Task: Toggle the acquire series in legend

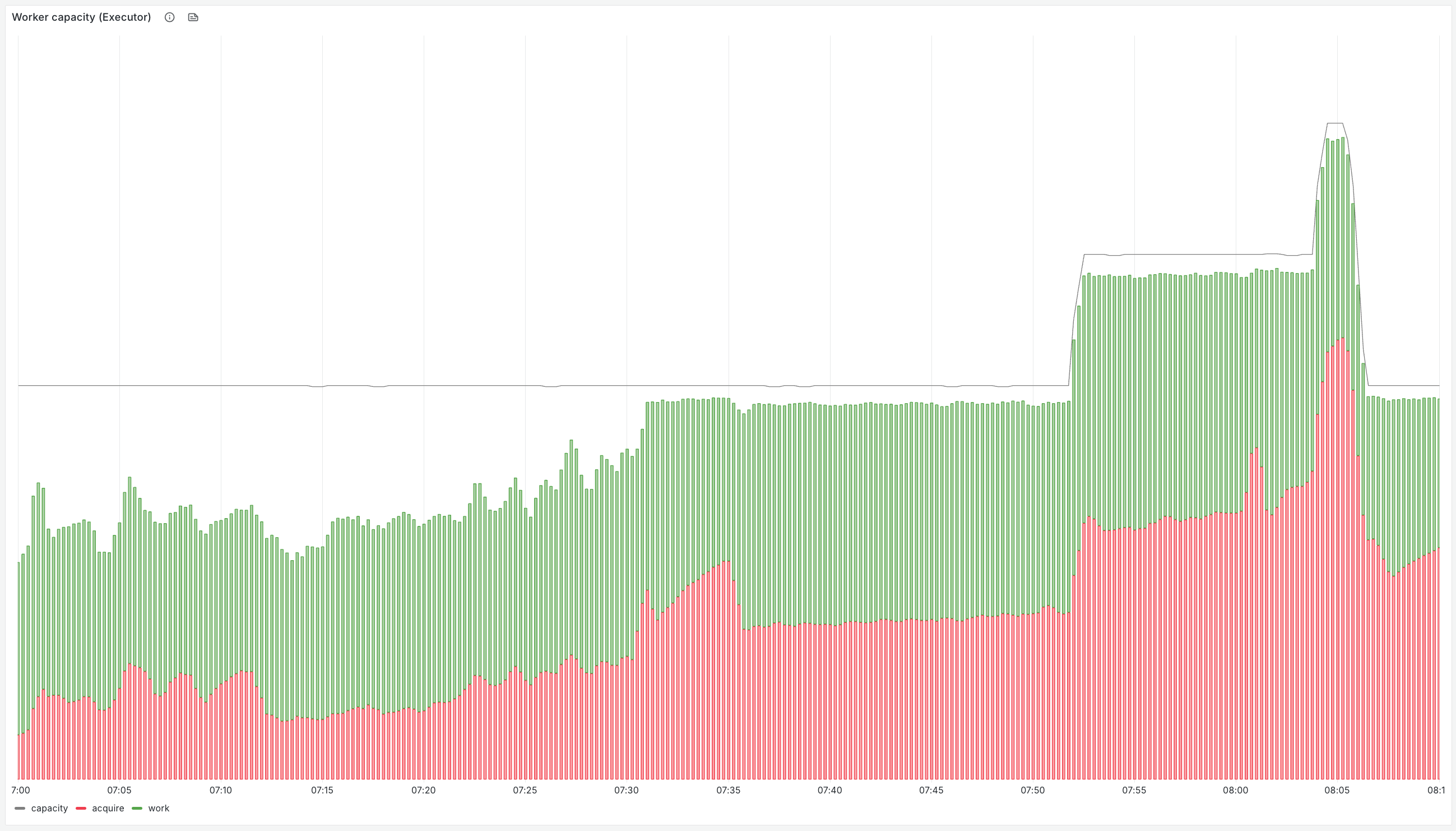Action: [108, 808]
